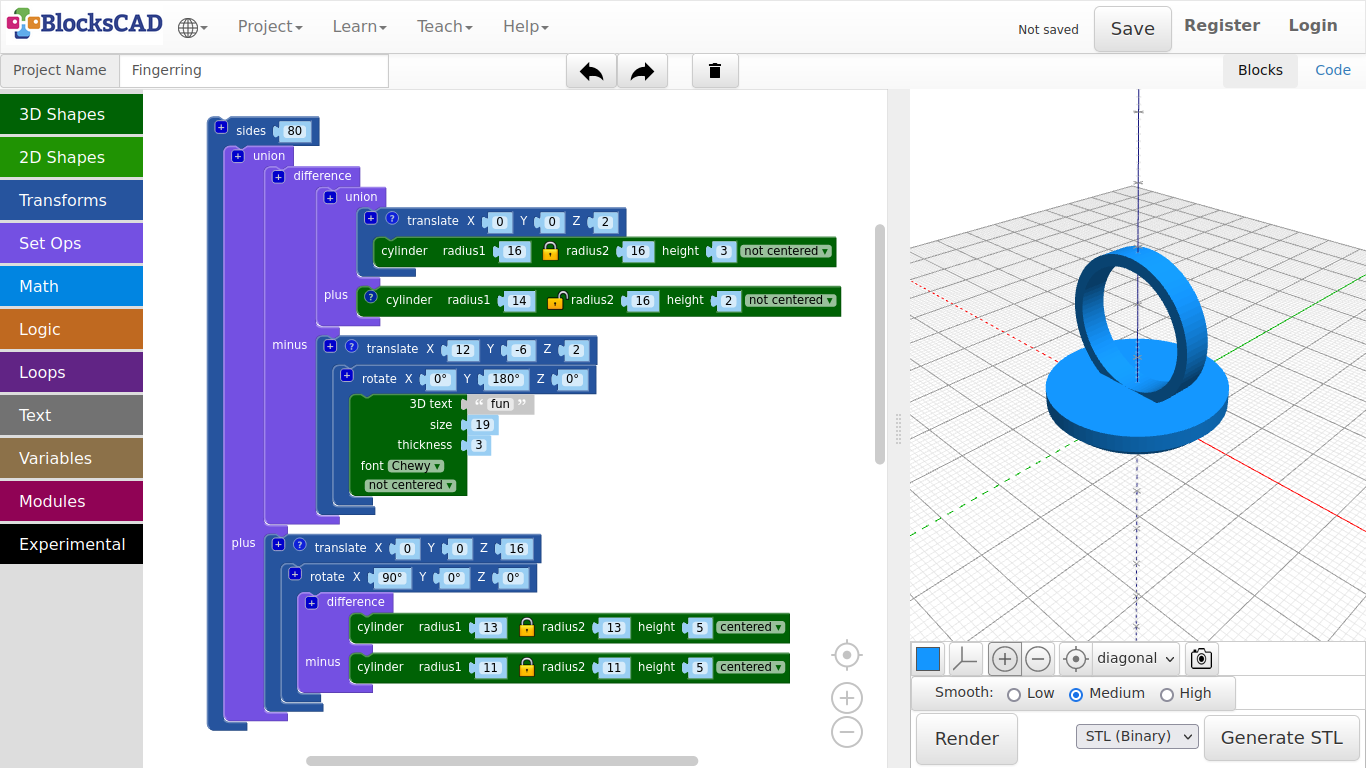
Task: Select High smoothness option
Action: click(x=1166, y=694)
